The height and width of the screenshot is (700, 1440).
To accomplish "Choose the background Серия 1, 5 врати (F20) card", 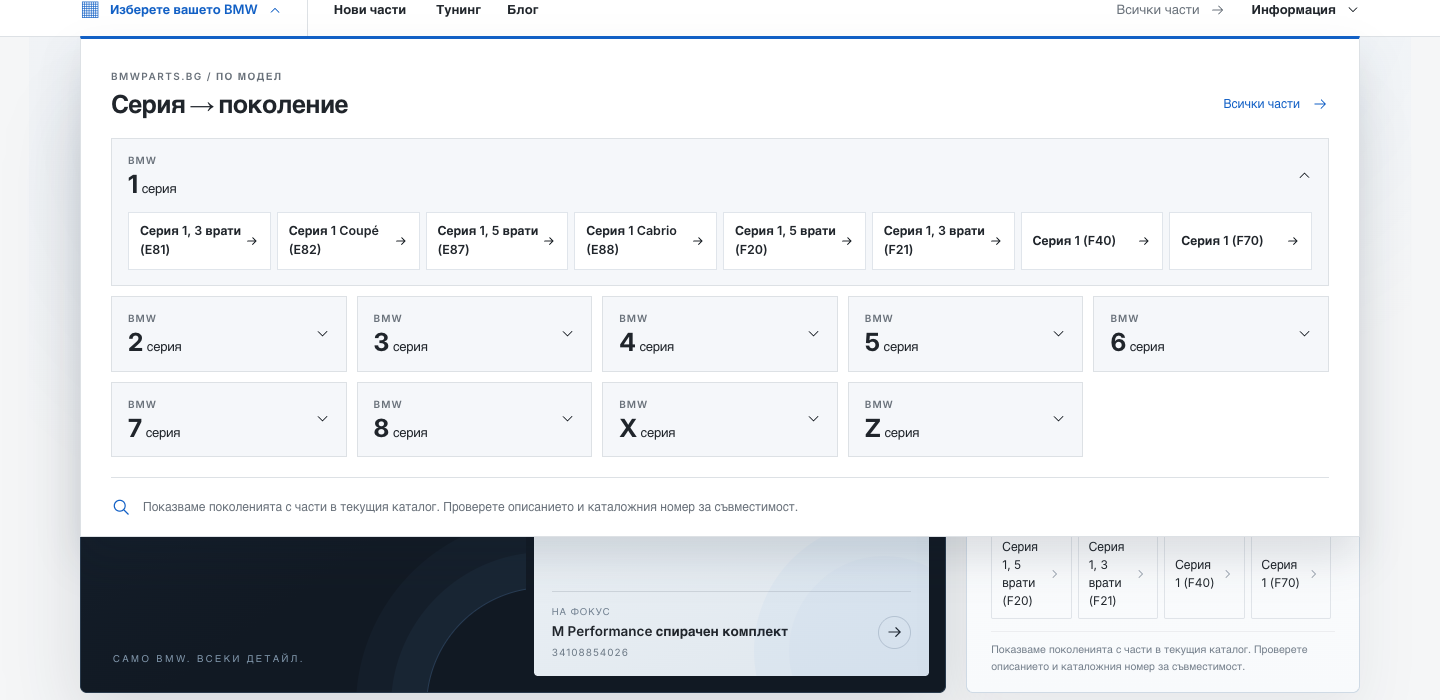I will 1031,577.
